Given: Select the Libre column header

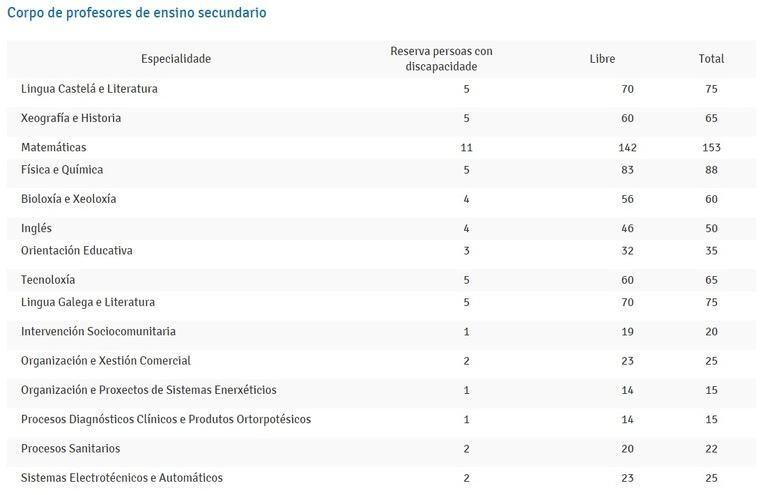Looking at the screenshot, I should (602, 59).
